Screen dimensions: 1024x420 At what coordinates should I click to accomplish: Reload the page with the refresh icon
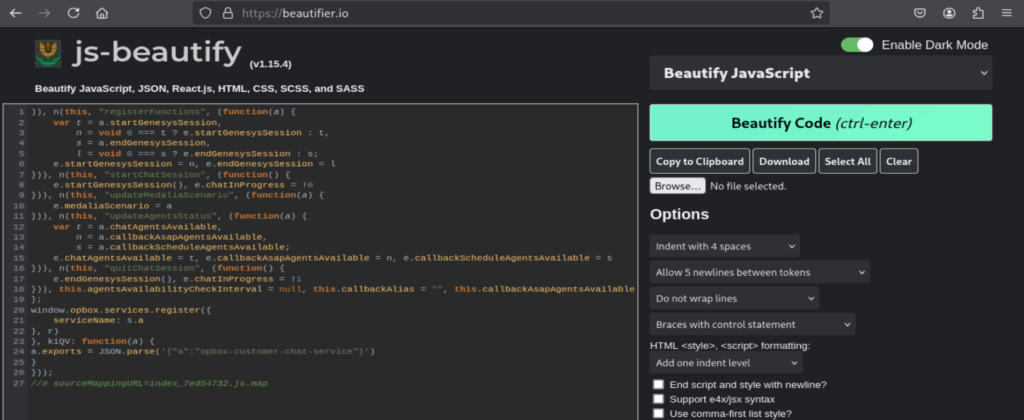click(73, 13)
